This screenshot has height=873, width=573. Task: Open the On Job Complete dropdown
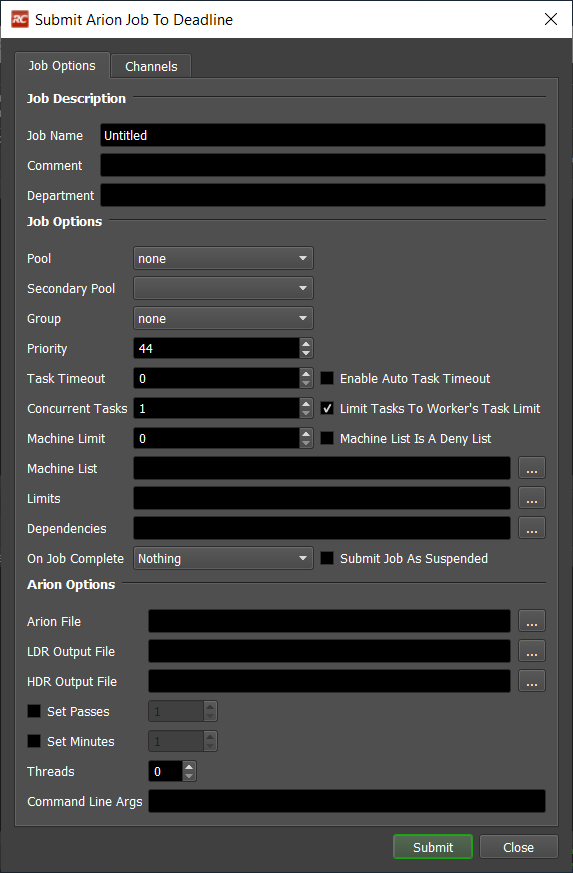click(x=223, y=558)
